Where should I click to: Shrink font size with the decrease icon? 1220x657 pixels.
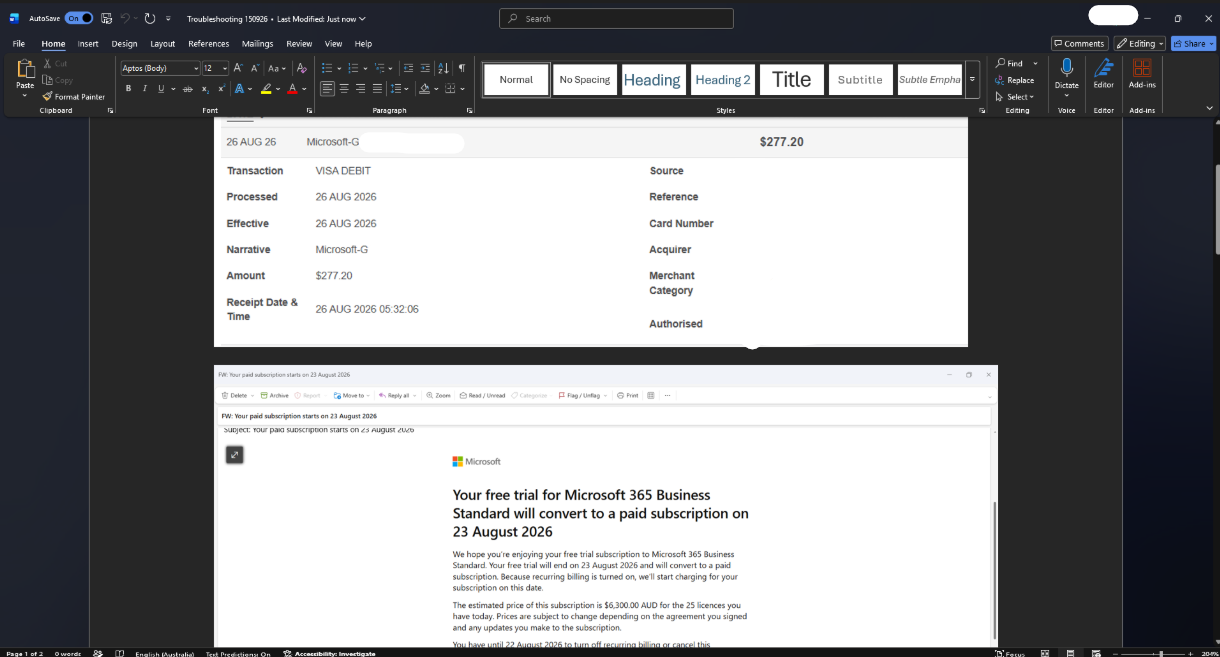254,68
